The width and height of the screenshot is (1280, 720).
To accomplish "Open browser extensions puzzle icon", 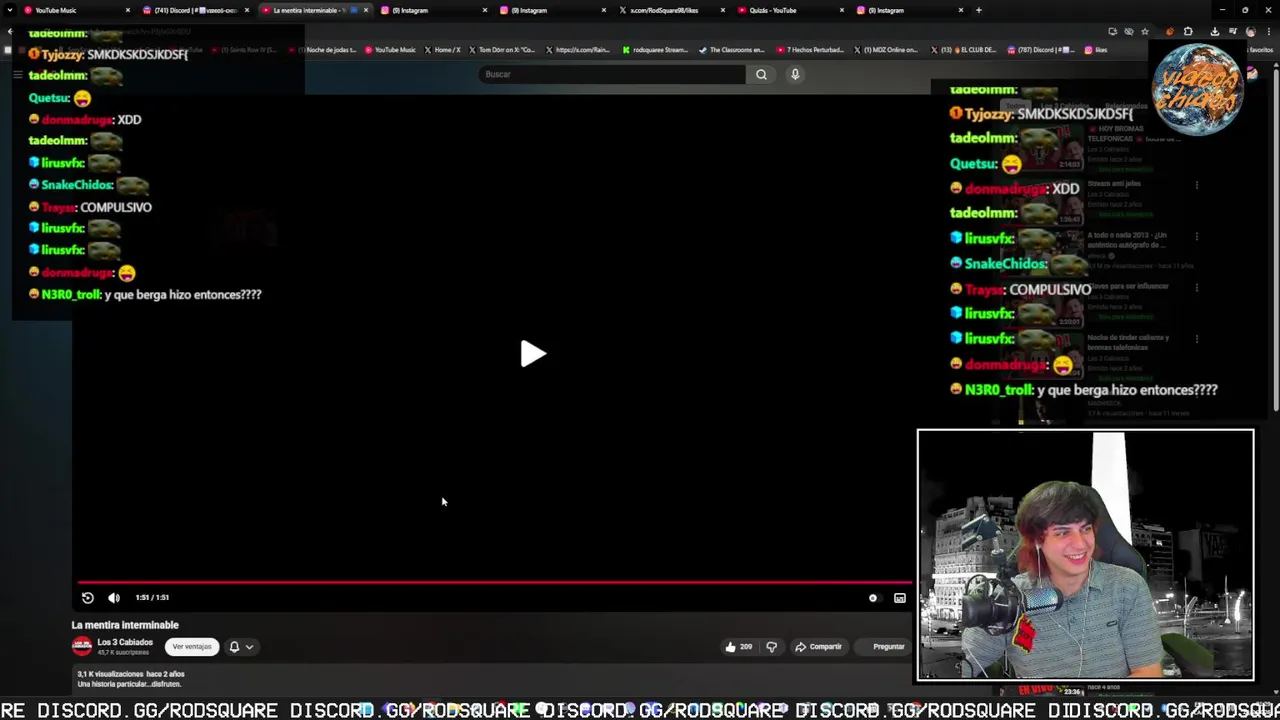I will [x=1188, y=31].
